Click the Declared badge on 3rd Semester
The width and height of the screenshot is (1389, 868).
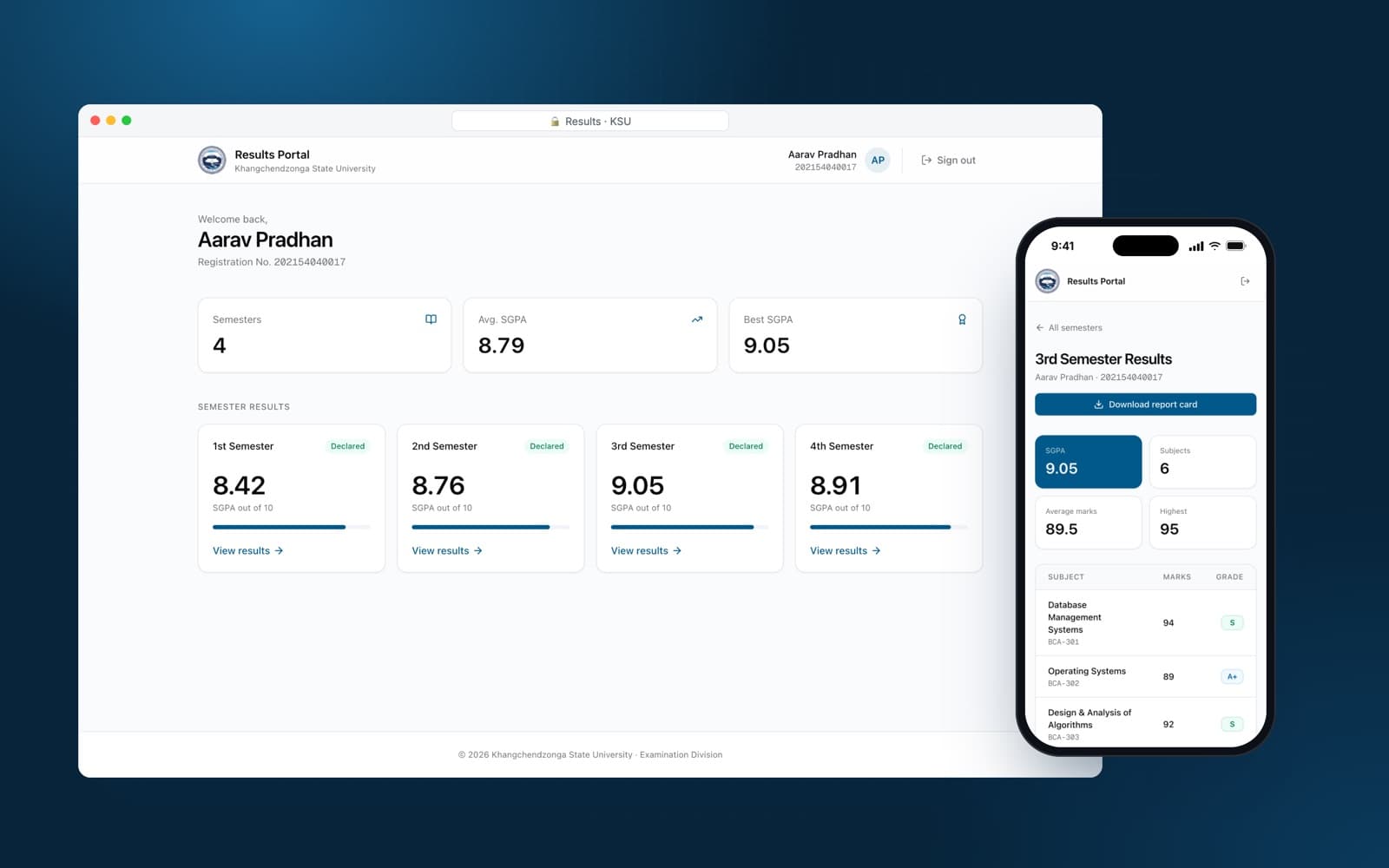746,446
